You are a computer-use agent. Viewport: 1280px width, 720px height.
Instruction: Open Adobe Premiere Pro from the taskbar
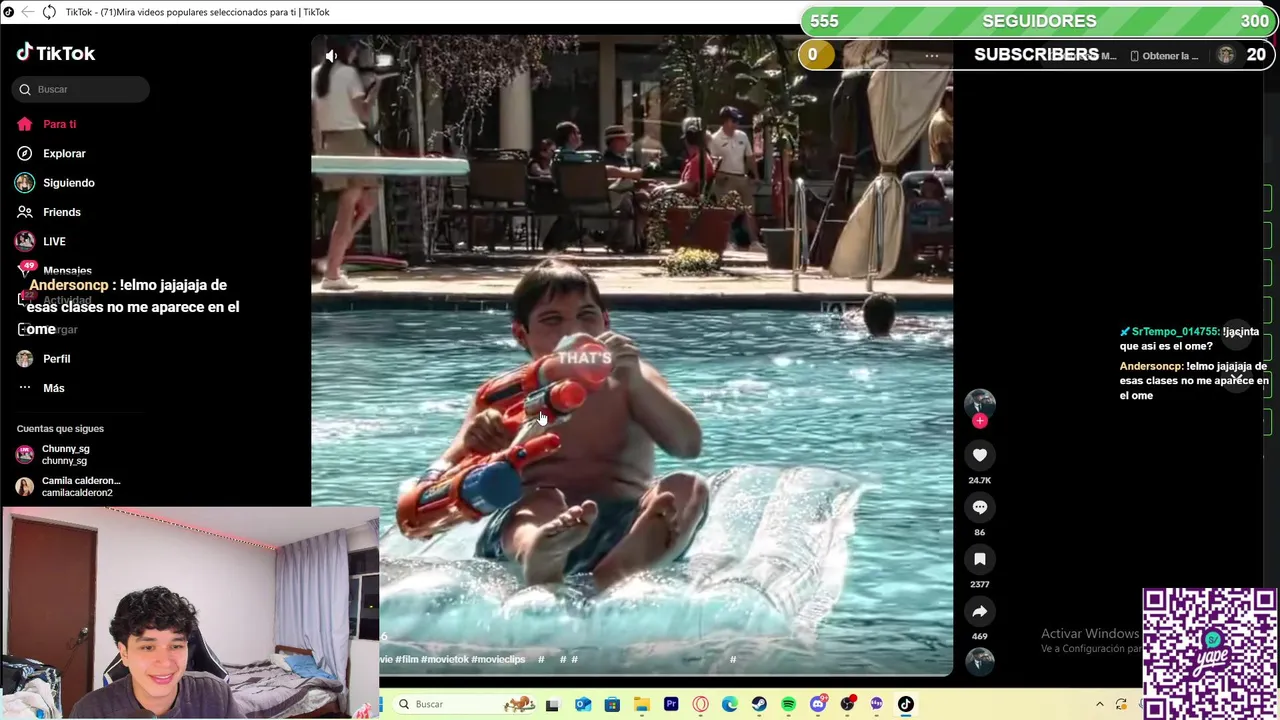[671, 704]
